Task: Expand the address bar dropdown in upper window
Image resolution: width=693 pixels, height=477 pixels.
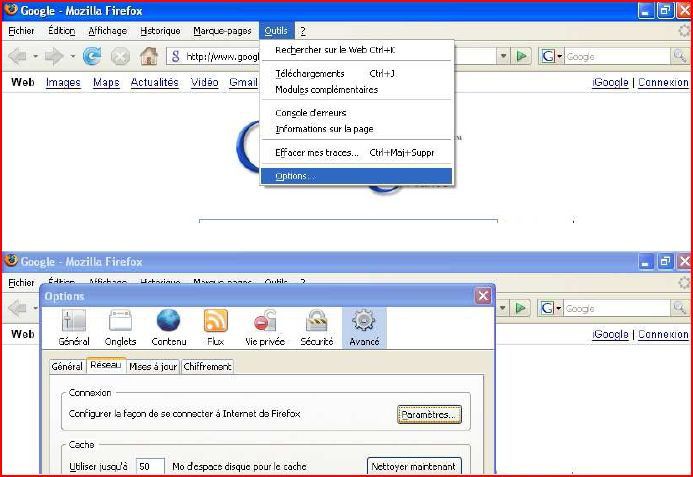Action: [503, 56]
